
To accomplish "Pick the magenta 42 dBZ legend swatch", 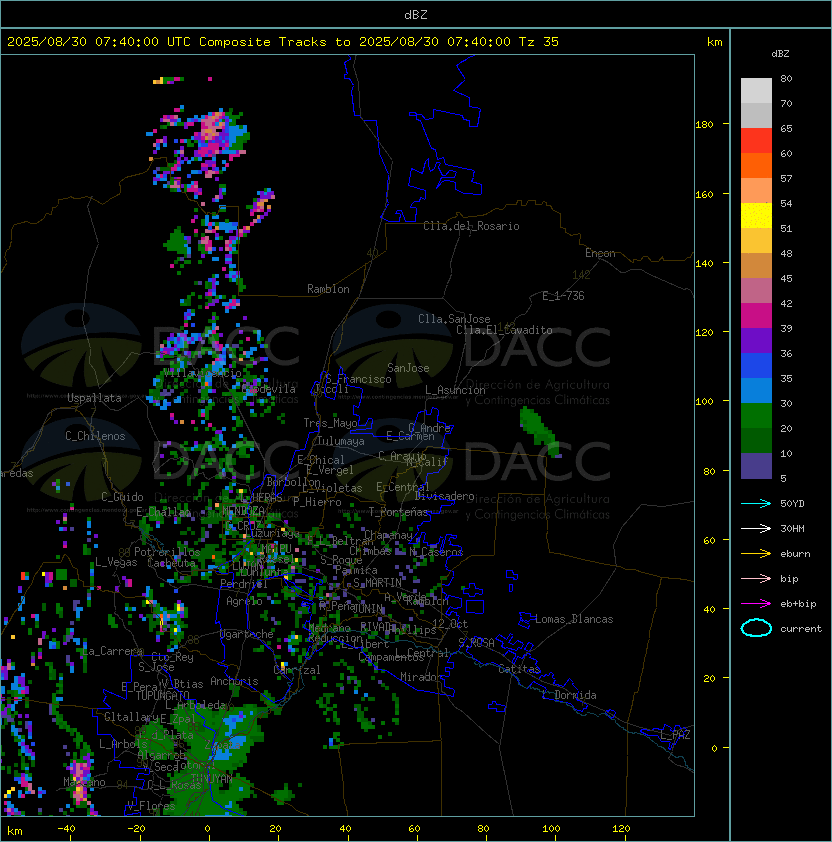I will 756,316.
